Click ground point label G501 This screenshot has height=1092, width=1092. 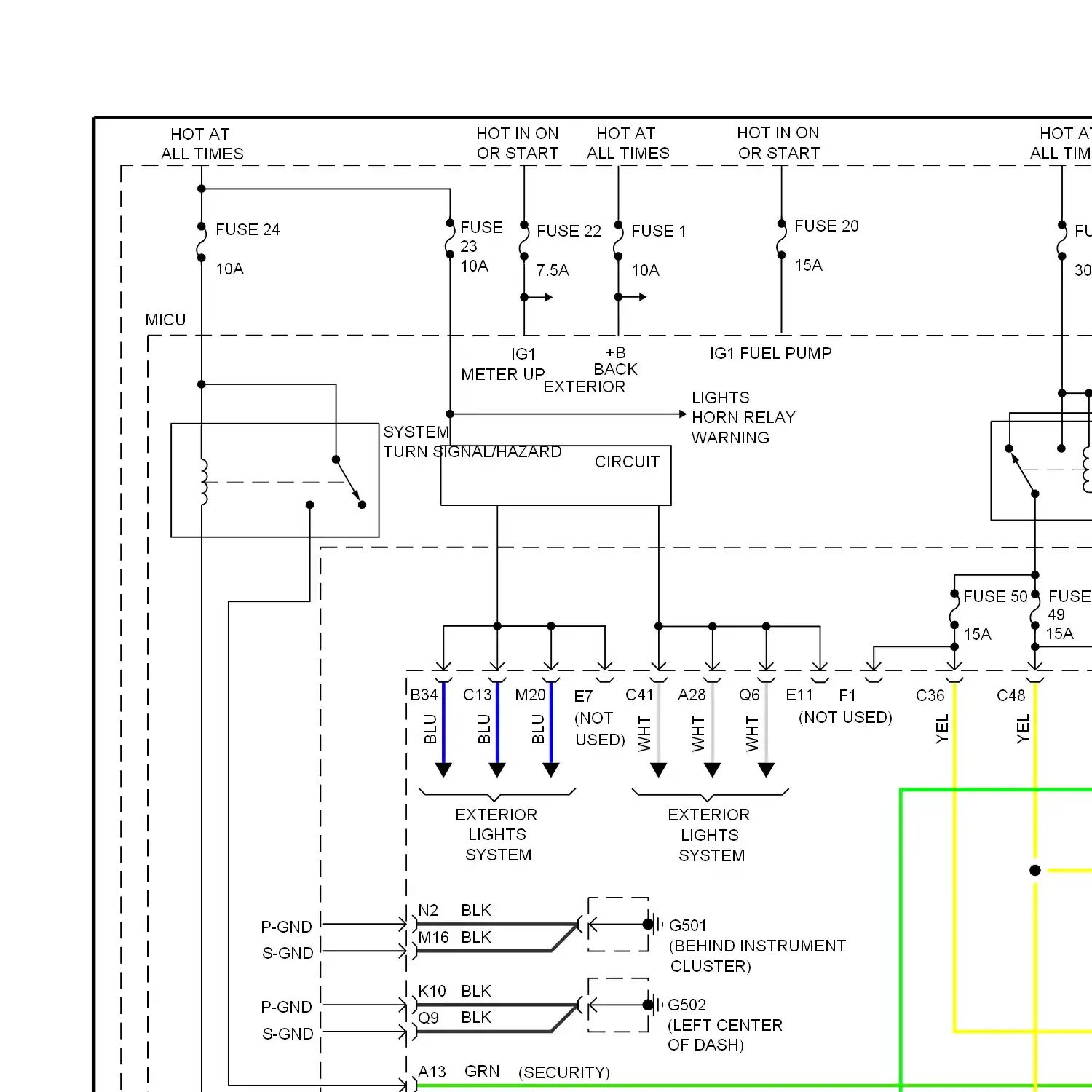(688, 925)
